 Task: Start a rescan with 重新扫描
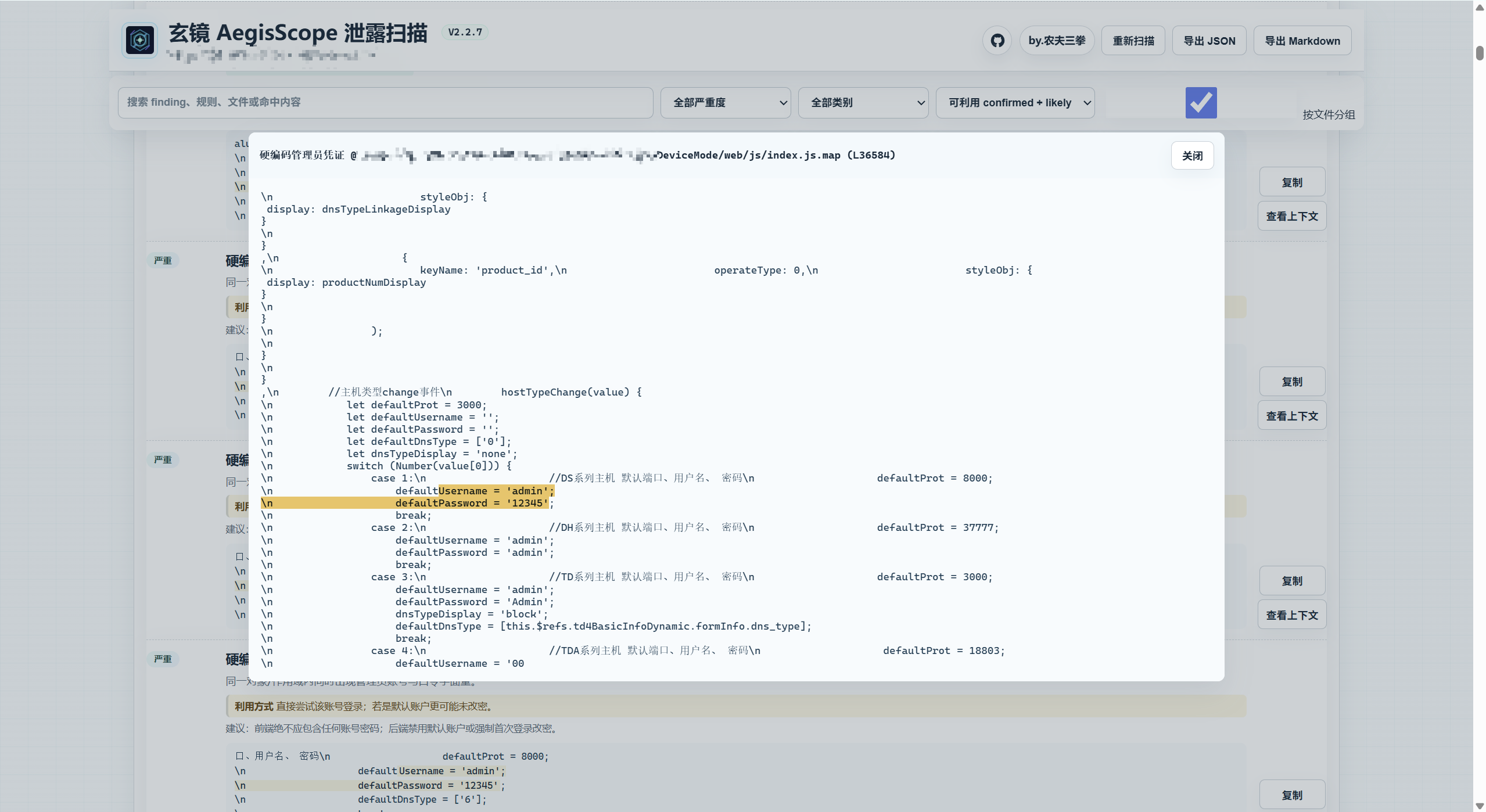(1133, 41)
